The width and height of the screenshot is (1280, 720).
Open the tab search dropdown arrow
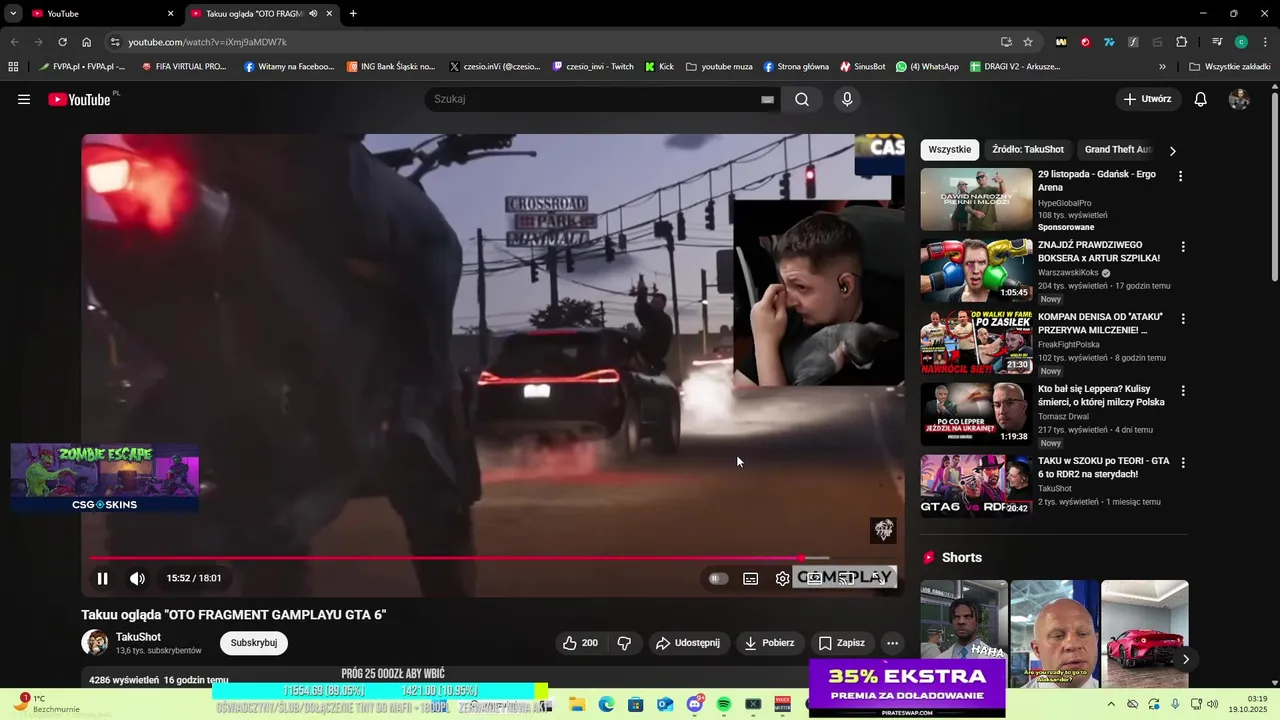(13, 14)
